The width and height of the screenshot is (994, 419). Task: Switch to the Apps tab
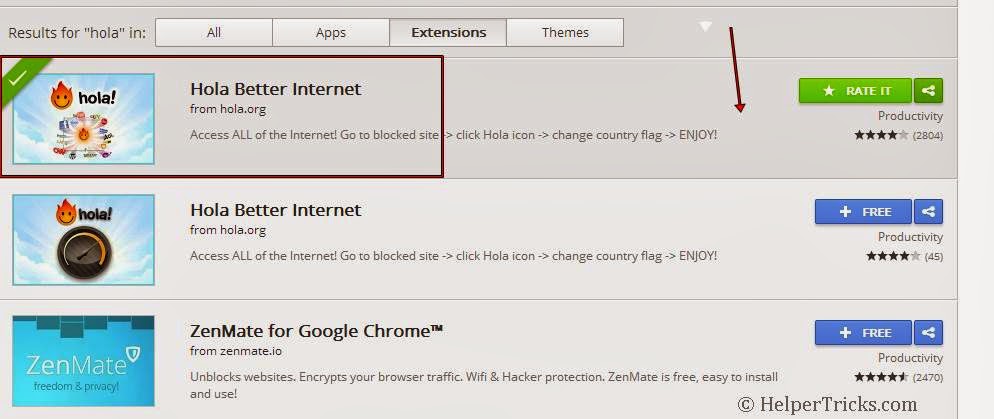[331, 32]
